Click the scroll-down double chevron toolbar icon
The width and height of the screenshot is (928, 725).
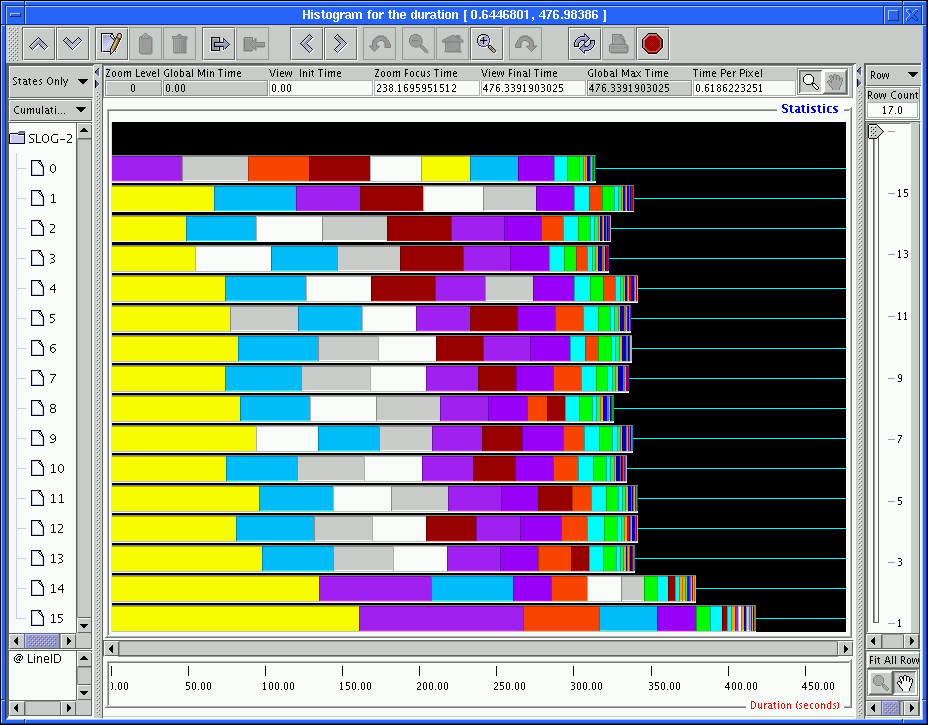coord(73,44)
